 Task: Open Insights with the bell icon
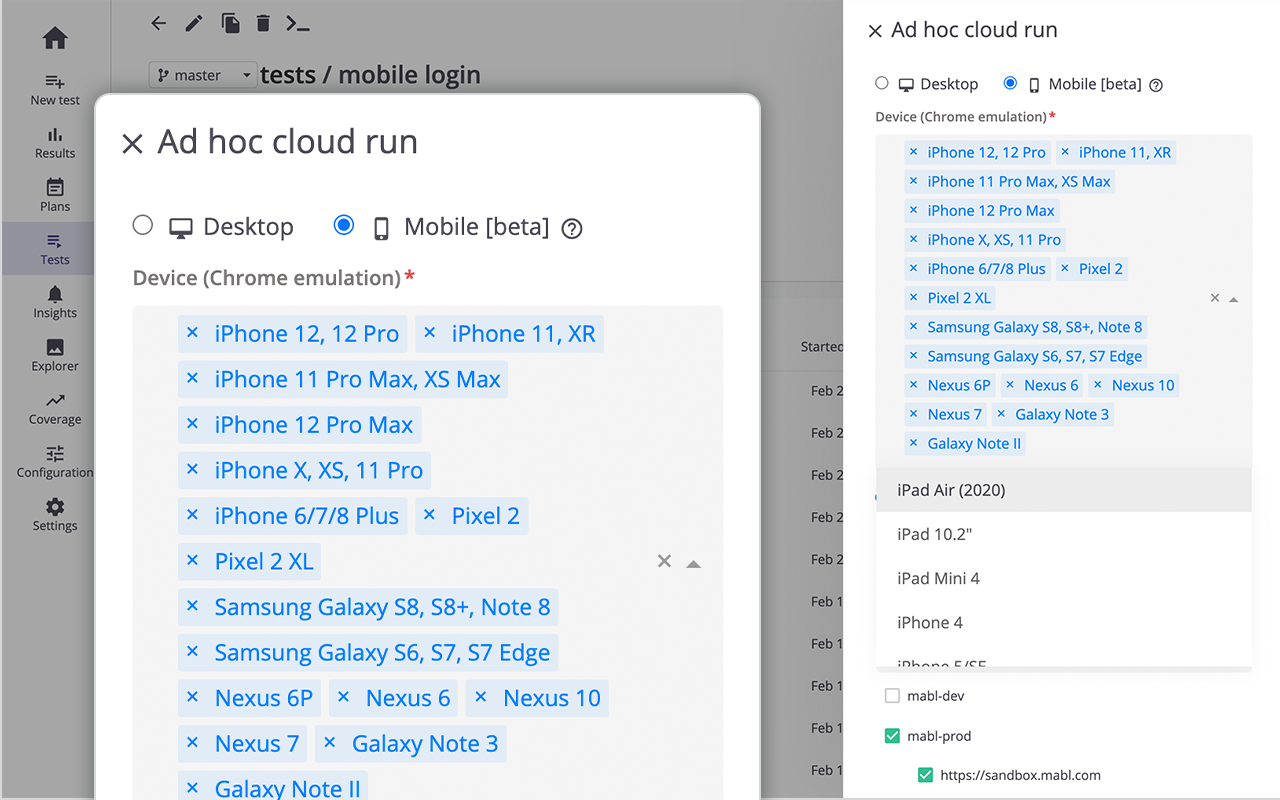tap(55, 301)
